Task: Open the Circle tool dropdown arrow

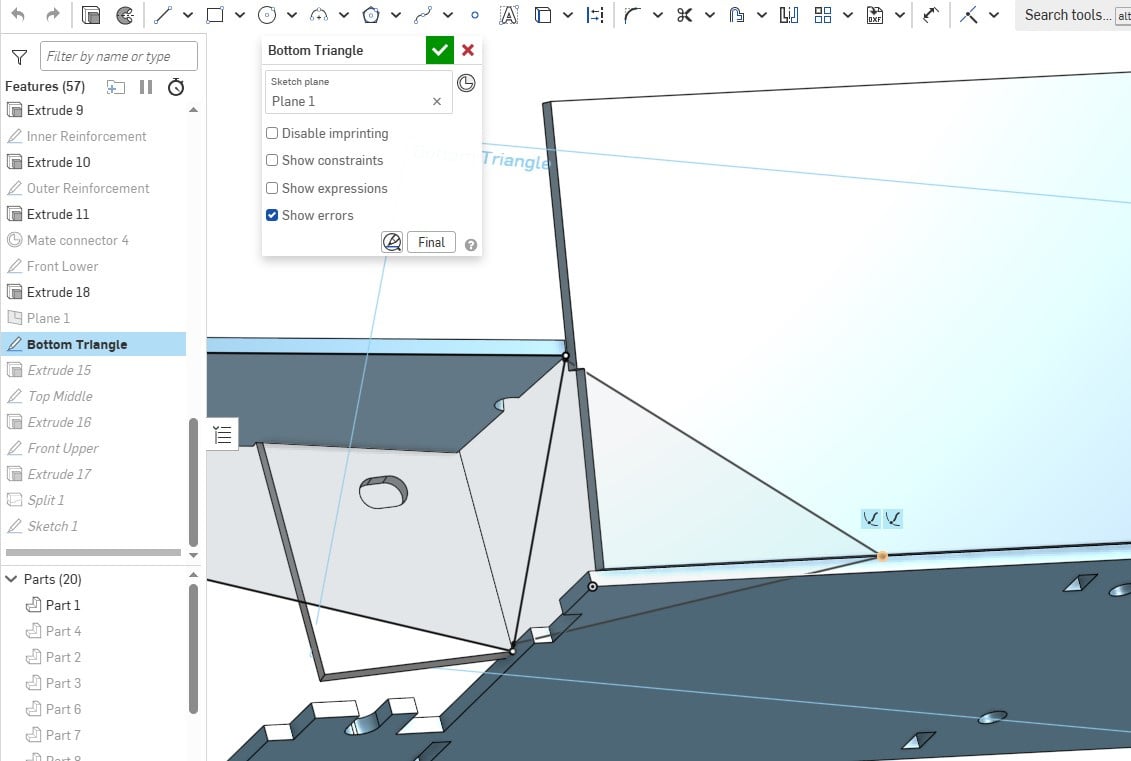Action: click(291, 14)
